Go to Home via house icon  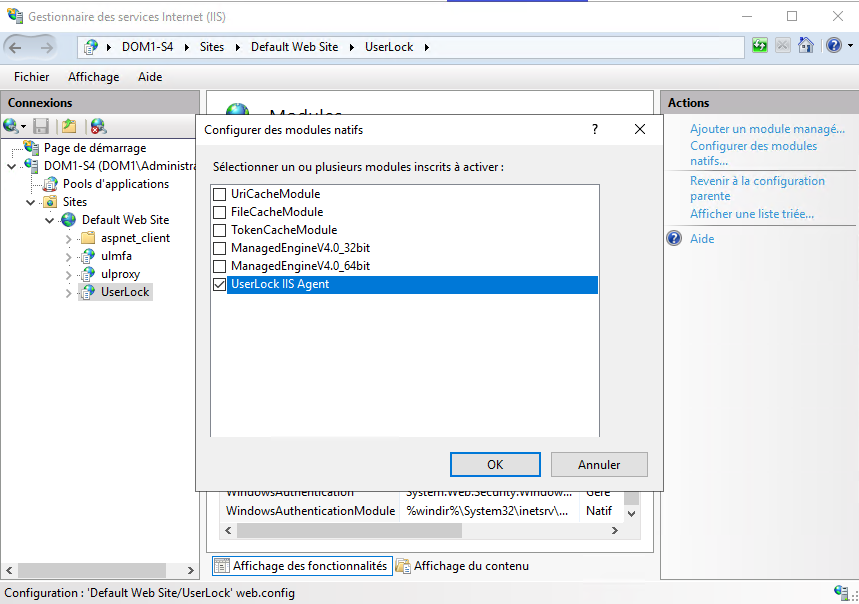pyautogui.click(x=806, y=45)
